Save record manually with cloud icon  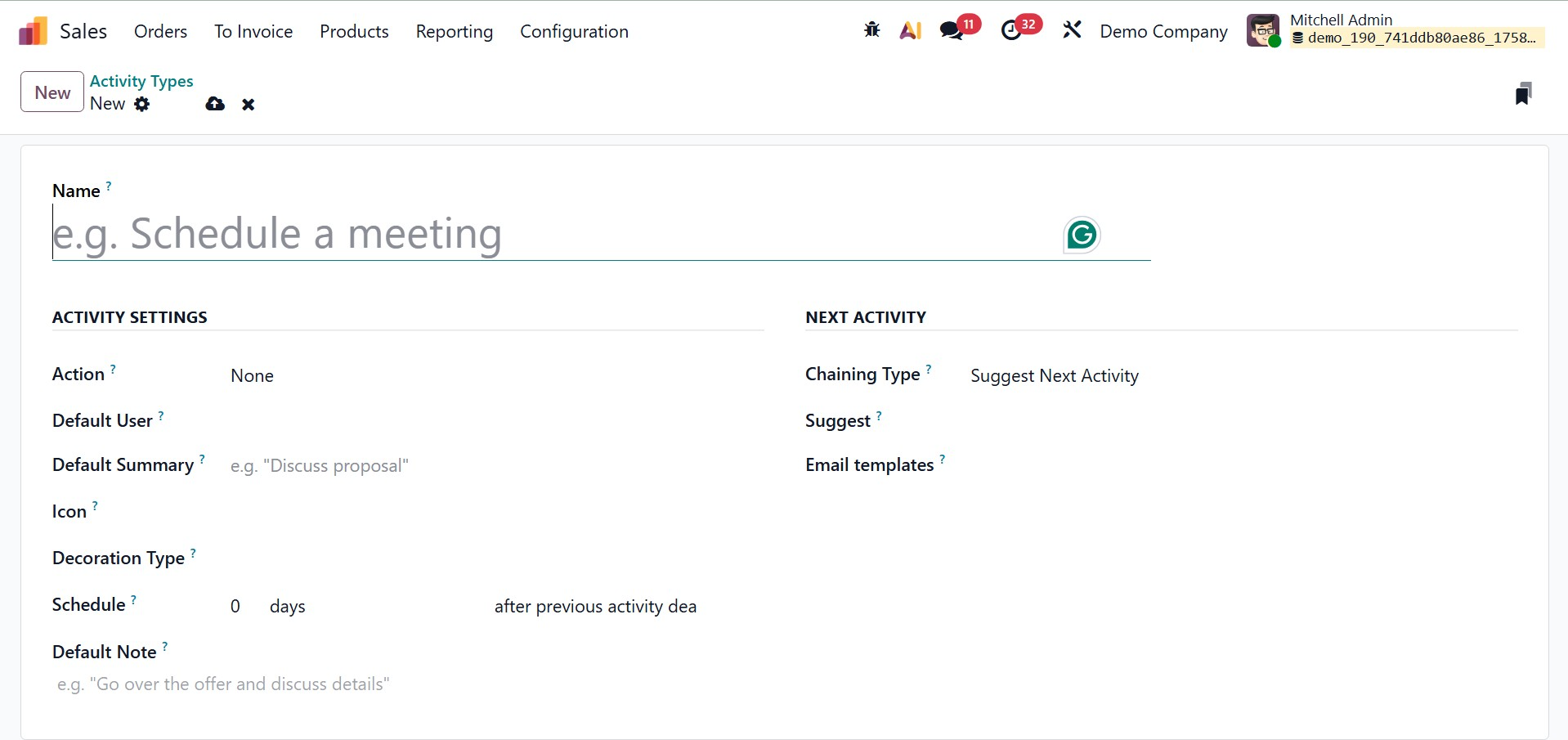(x=215, y=104)
